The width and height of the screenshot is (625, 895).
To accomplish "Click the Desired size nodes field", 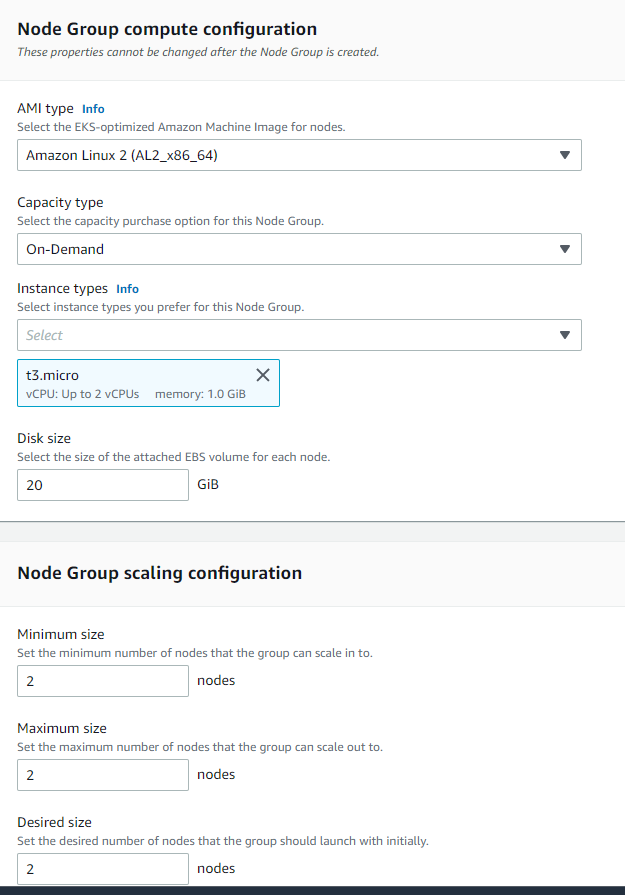I will click(x=103, y=869).
